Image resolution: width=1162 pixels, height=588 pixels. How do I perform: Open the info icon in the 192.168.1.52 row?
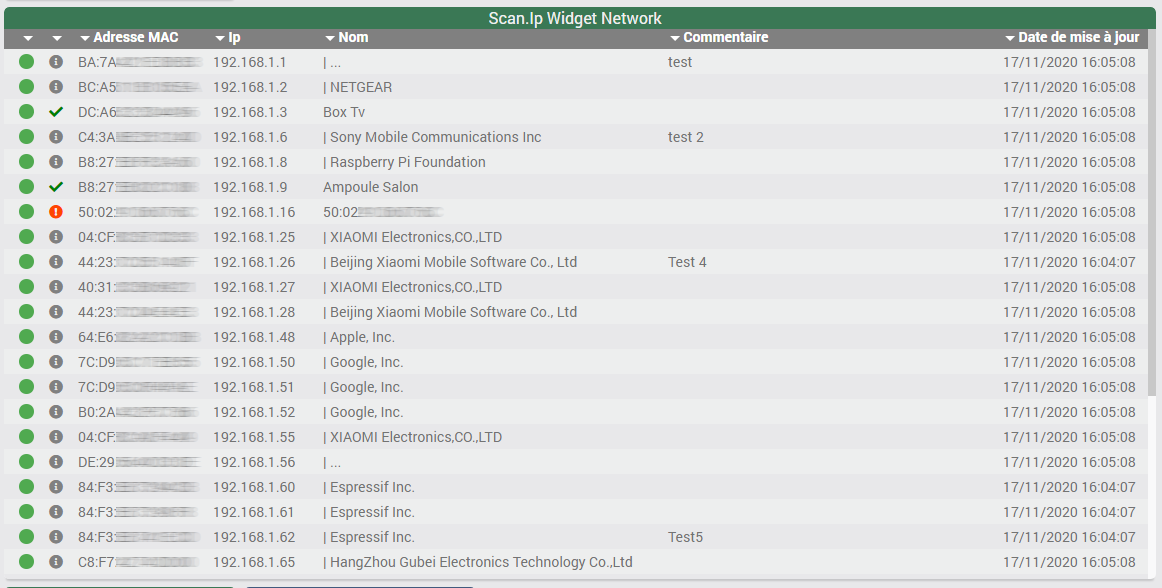click(x=56, y=412)
